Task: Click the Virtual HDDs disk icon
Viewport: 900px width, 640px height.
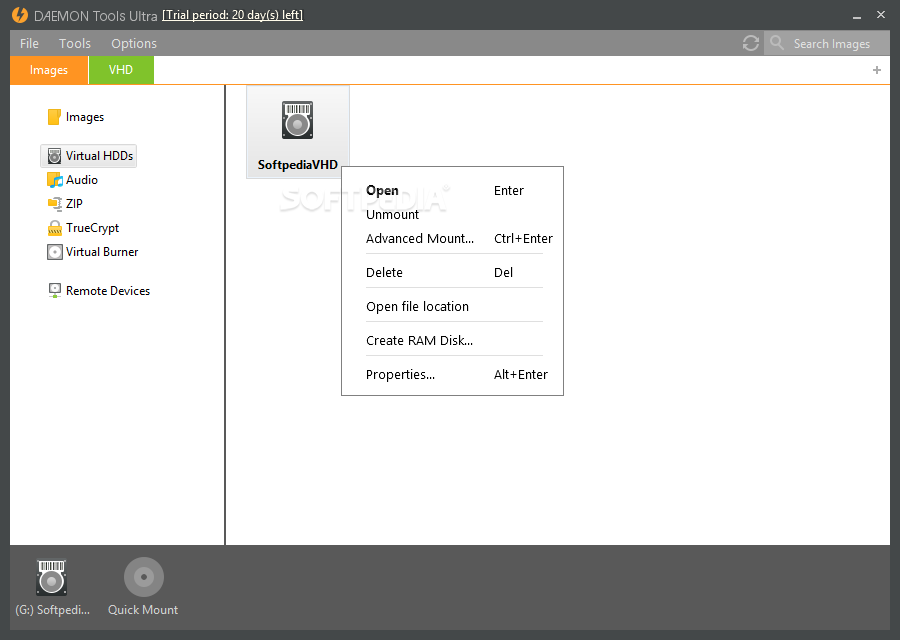Action: 54,156
